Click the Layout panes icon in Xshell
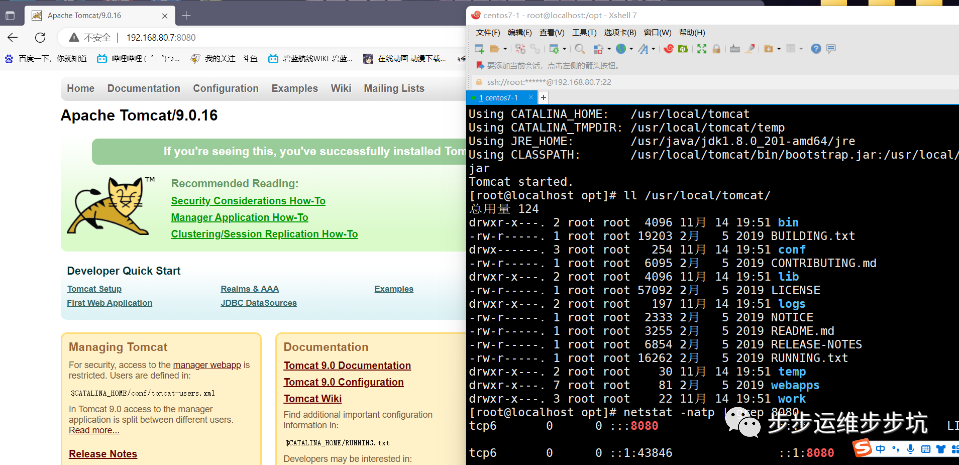959x465 pixels. (790, 49)
